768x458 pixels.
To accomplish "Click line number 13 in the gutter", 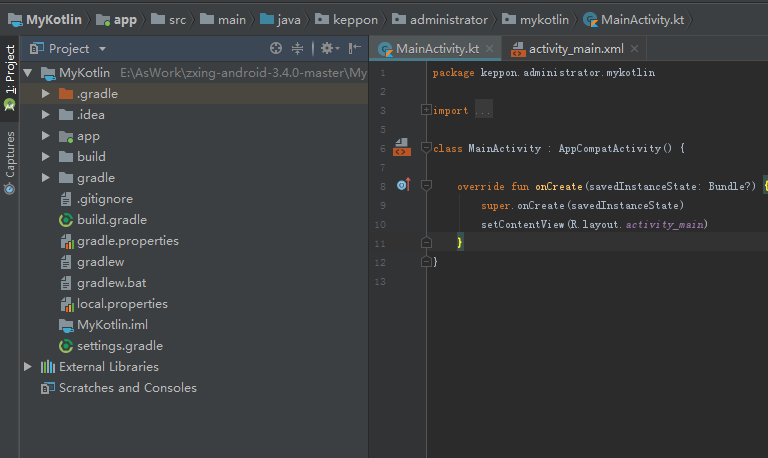I will point(380,281).
